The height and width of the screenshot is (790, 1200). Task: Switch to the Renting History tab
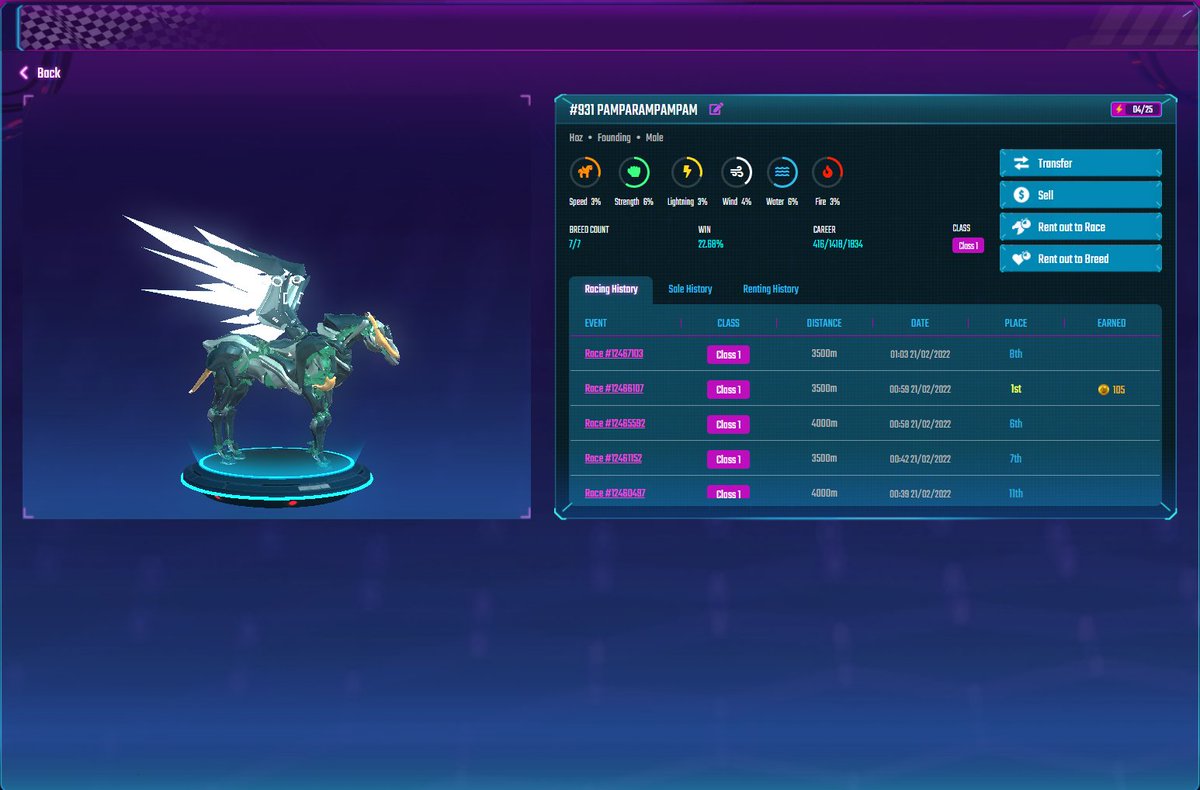tap(771, 289)
